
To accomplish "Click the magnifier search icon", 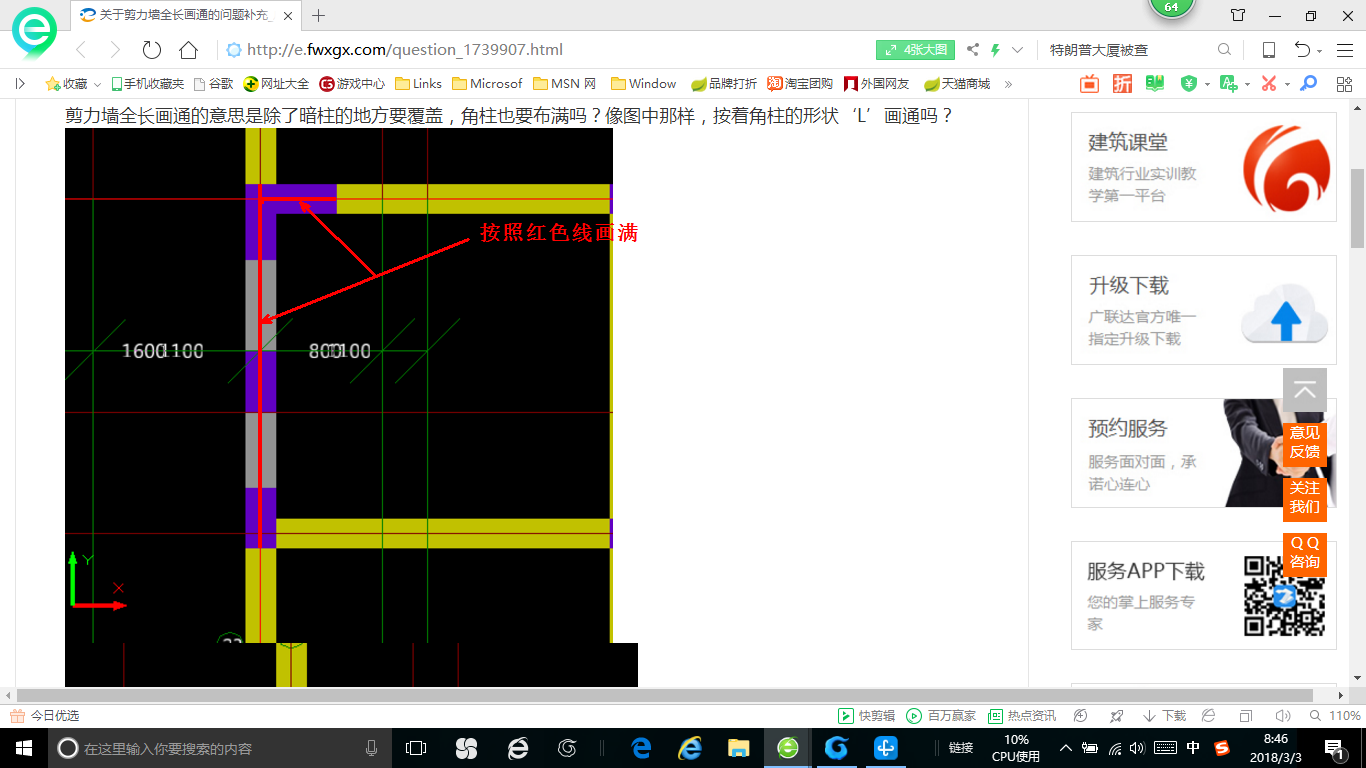I will [1225, 50].
